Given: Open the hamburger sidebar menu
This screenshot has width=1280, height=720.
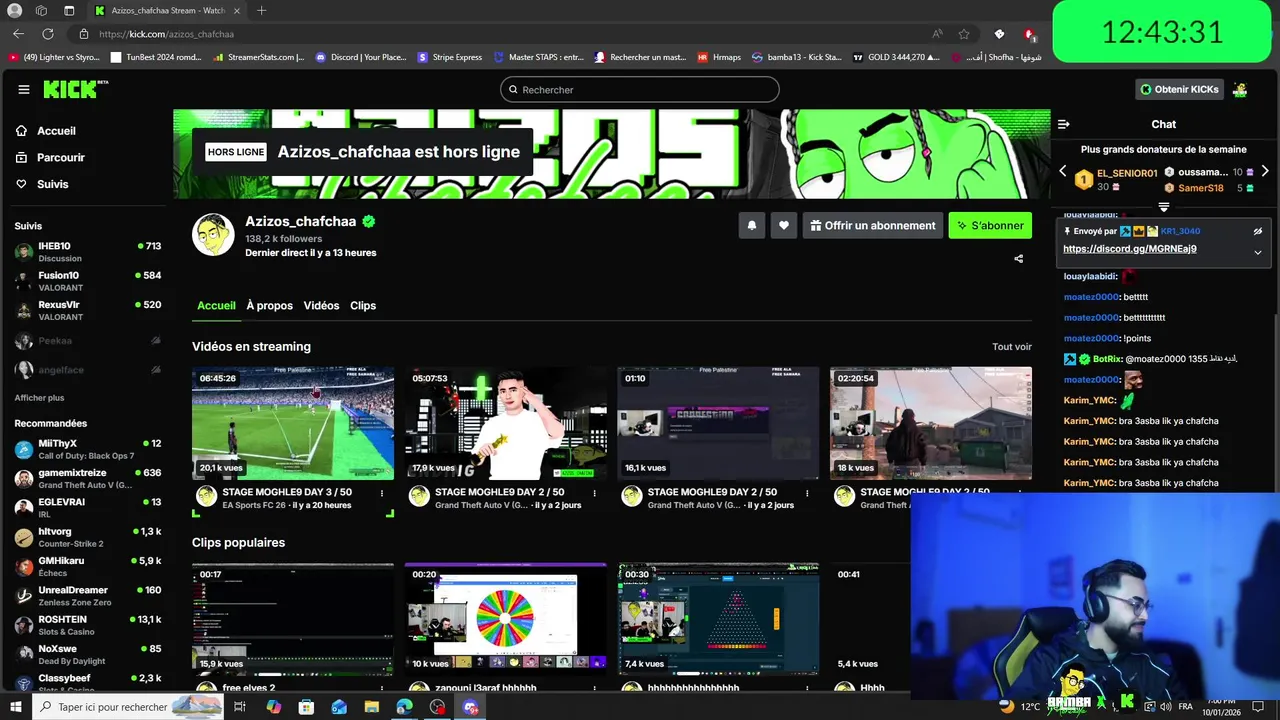Looking at the screenshot, I should pyautogui.click(x=23, y=89).
